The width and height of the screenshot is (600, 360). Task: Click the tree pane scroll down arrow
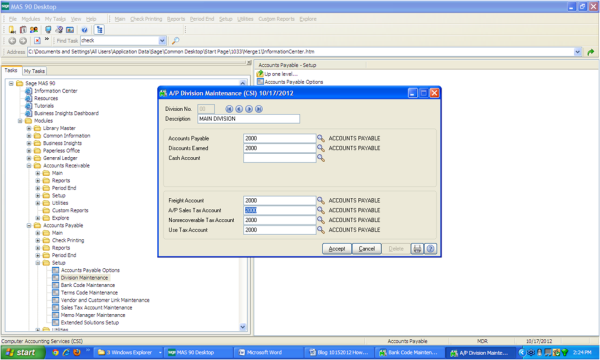pyautogui.click(x=243, y=327)
